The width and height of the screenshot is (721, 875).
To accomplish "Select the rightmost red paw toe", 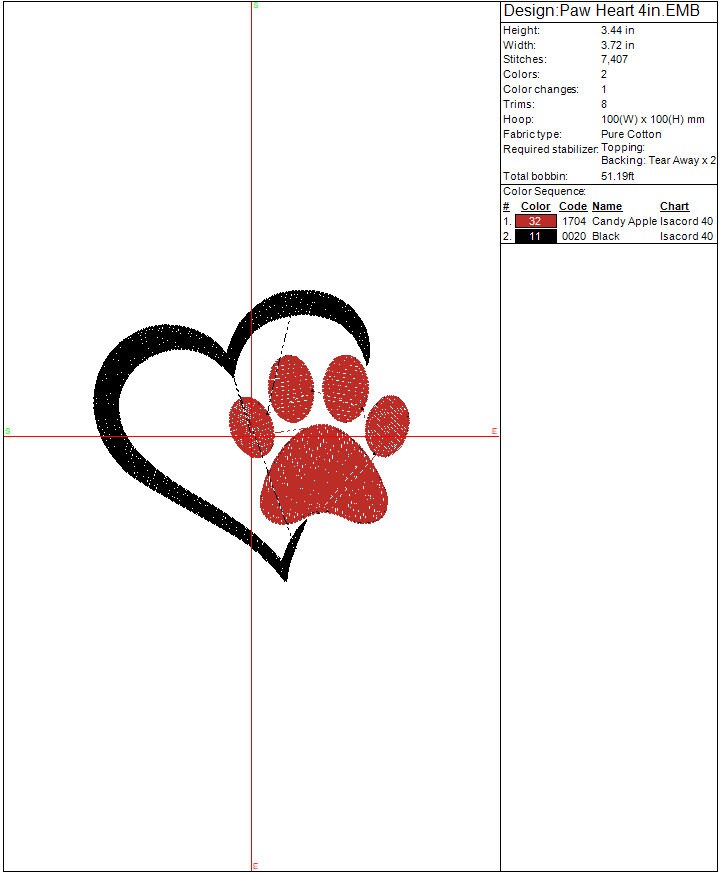I will pos(387,425).
